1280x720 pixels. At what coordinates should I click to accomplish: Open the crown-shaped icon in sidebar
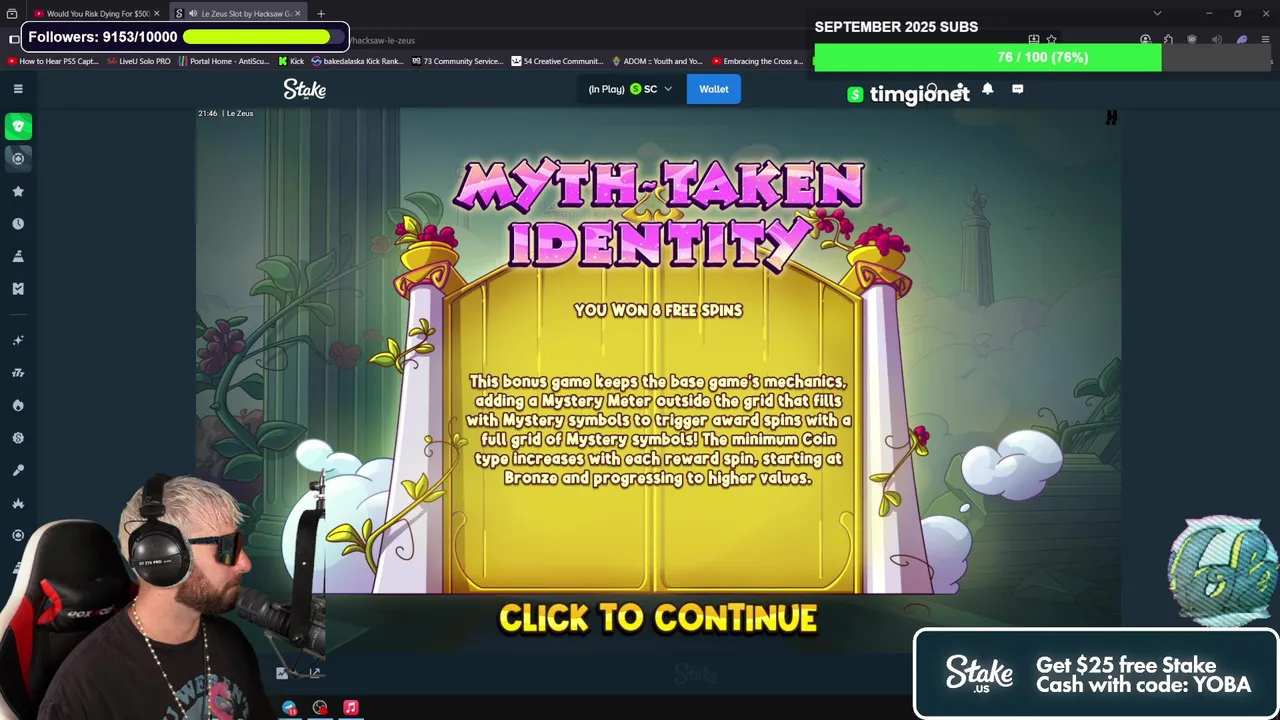[x=18, y=503]
